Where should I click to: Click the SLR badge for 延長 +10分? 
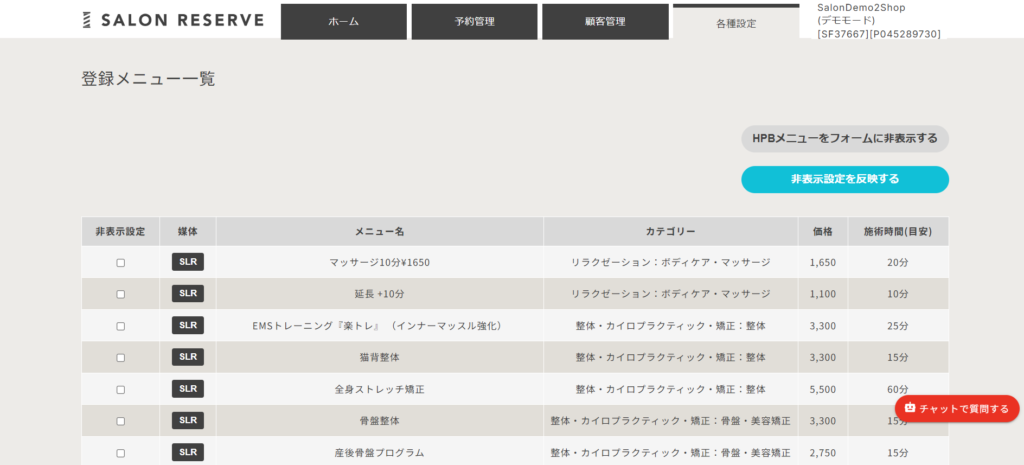(188, 294)
